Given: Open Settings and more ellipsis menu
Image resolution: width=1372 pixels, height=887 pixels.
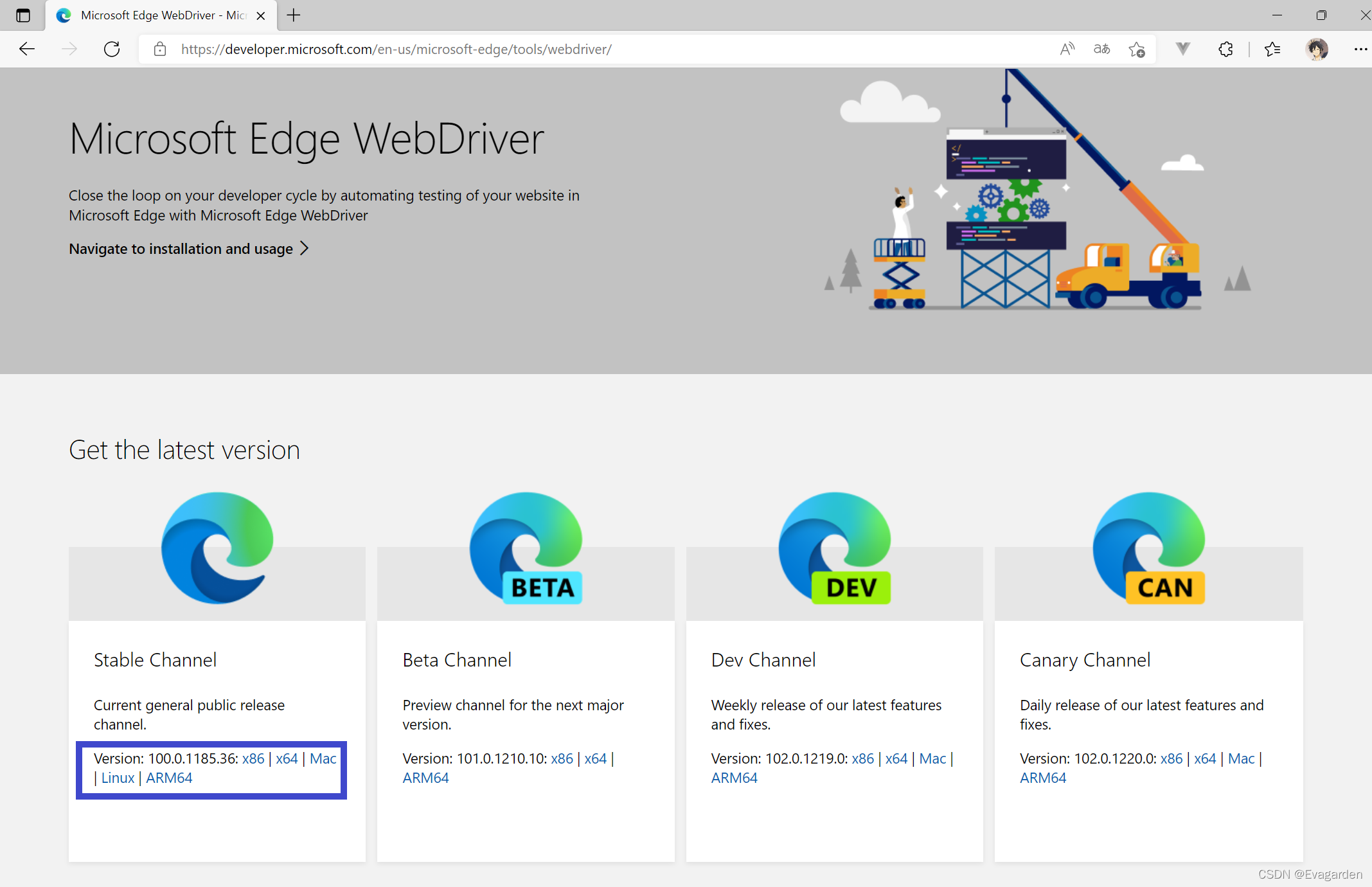Looking at the screenshot, I should [1361, 49].
